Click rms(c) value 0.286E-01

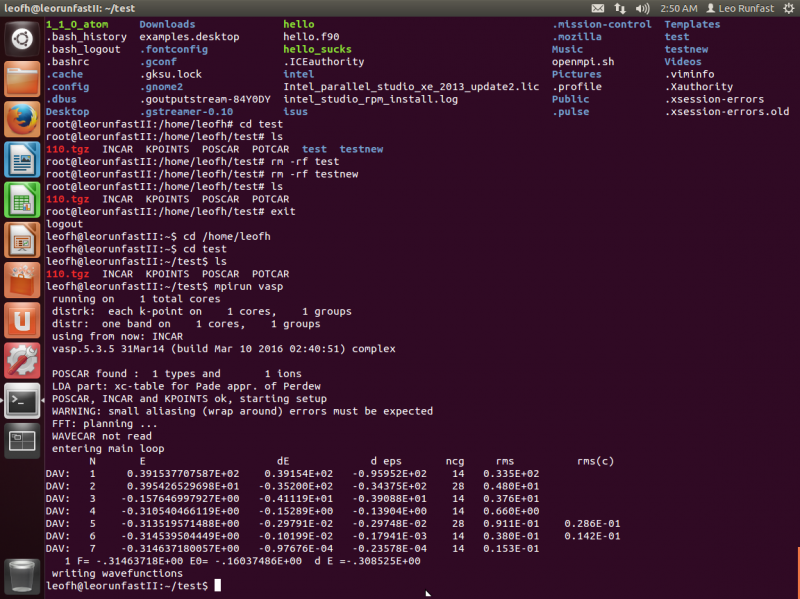tap(592, 523)
